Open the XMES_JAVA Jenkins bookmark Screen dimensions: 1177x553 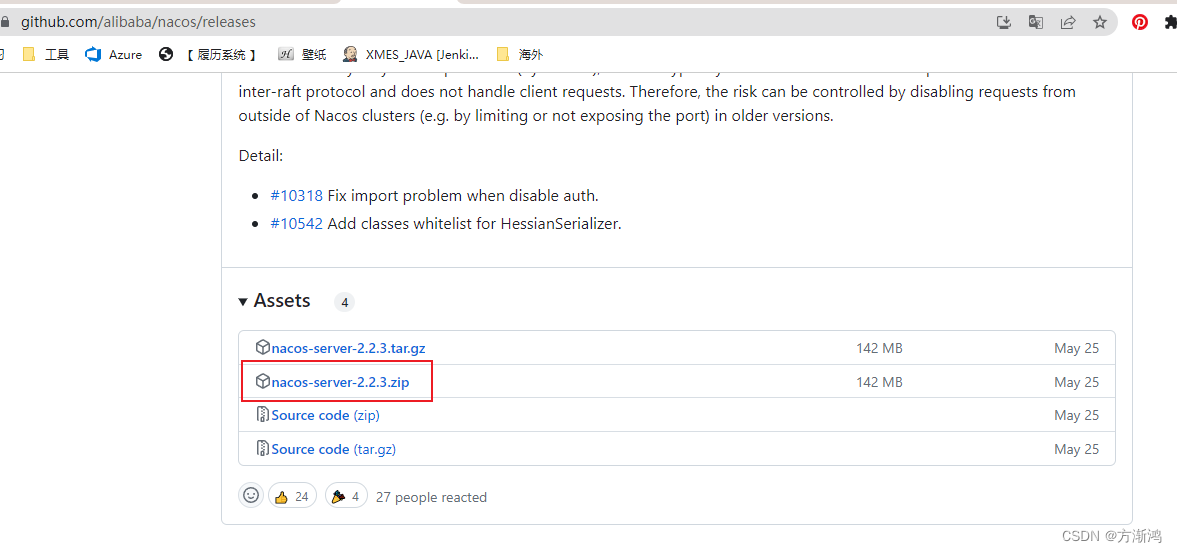(411, 54)
